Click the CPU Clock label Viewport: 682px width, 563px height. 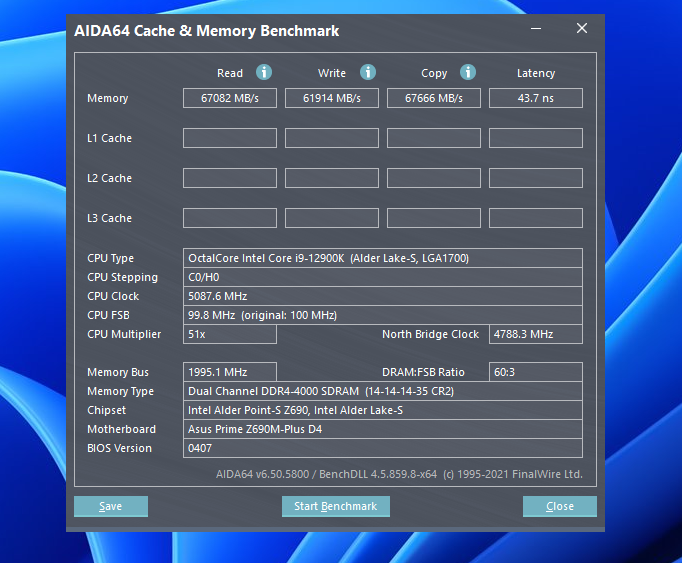coord(113,296)
